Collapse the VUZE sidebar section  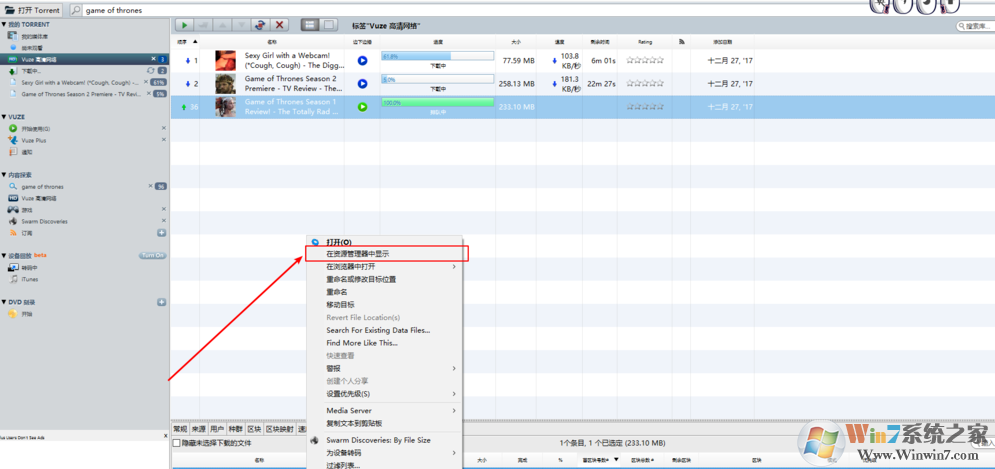point(4,117)
